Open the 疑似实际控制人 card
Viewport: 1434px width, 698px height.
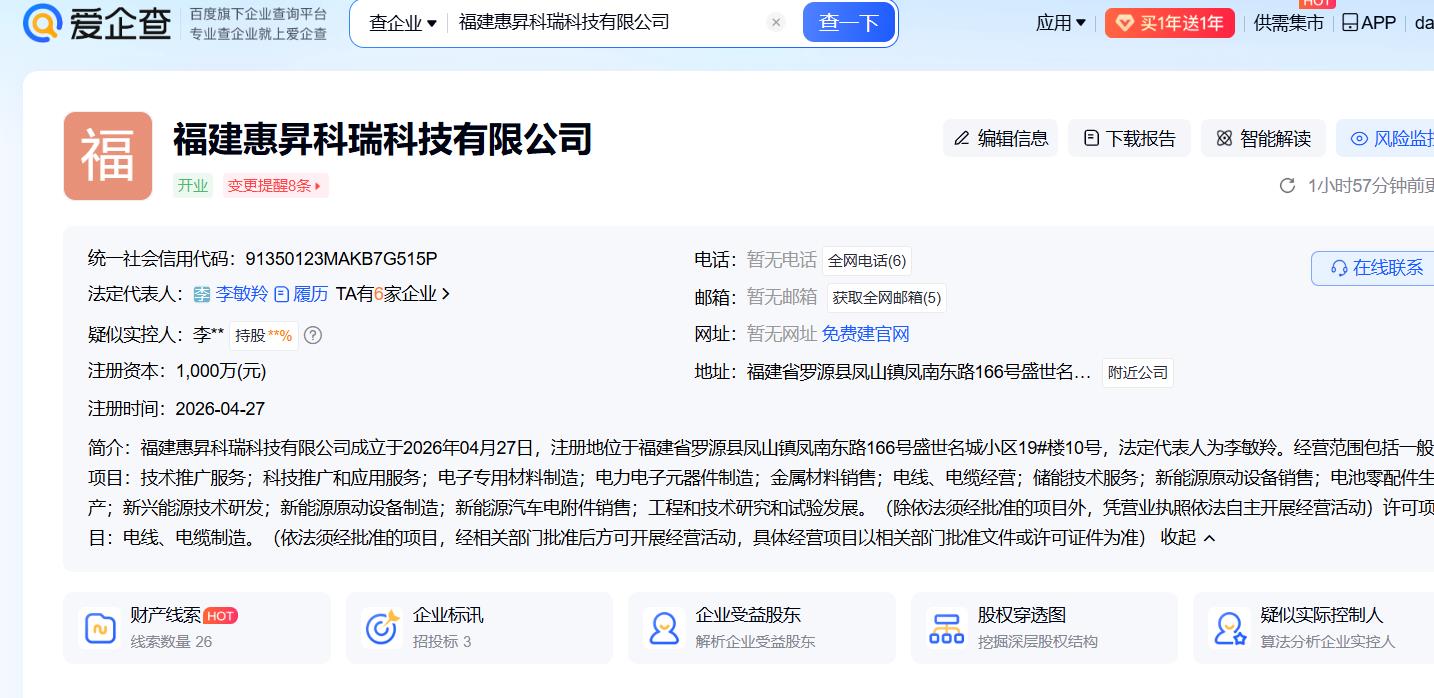tap(1314, 627)
